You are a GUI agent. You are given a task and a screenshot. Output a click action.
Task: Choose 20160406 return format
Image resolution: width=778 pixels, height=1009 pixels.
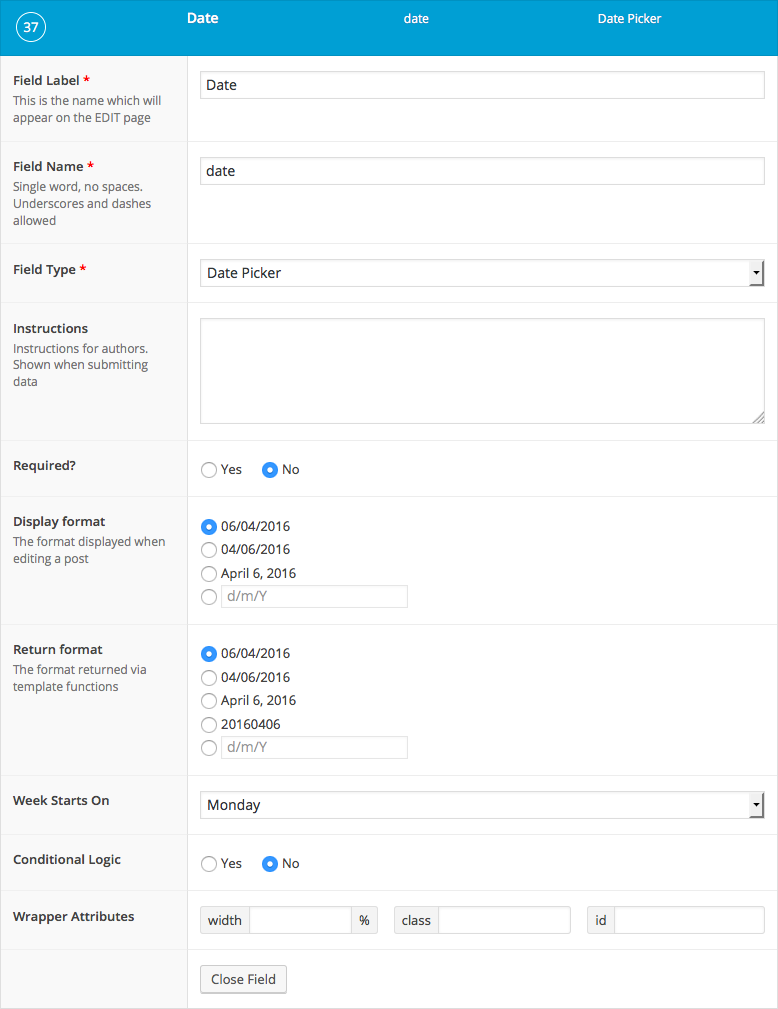tap(208, 725)
